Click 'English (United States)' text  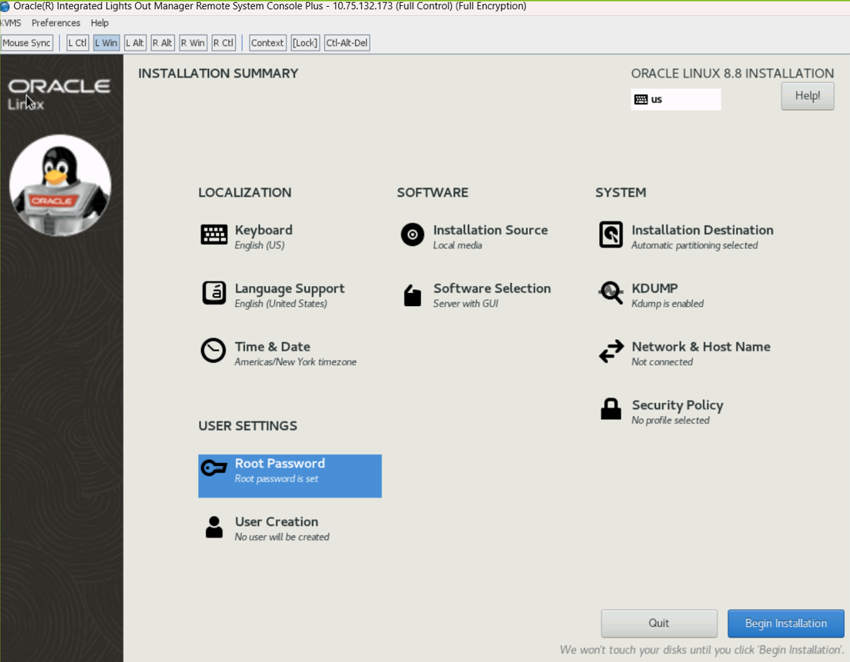(x=281, y=304)
